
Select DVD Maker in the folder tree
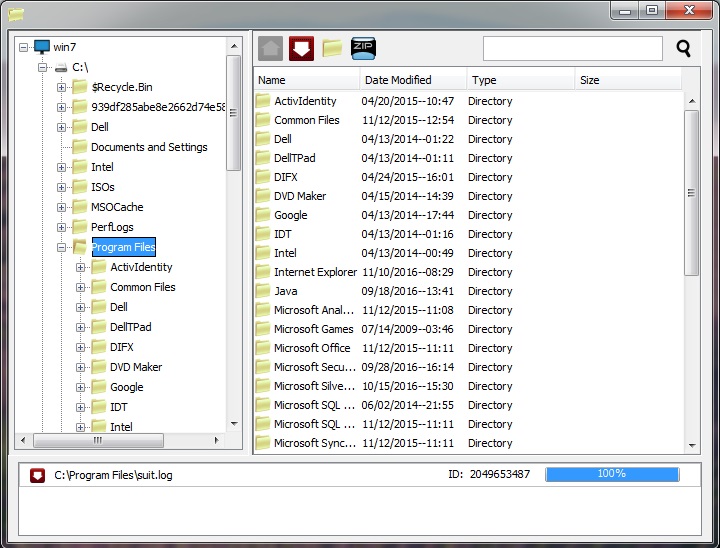(136, 367)
